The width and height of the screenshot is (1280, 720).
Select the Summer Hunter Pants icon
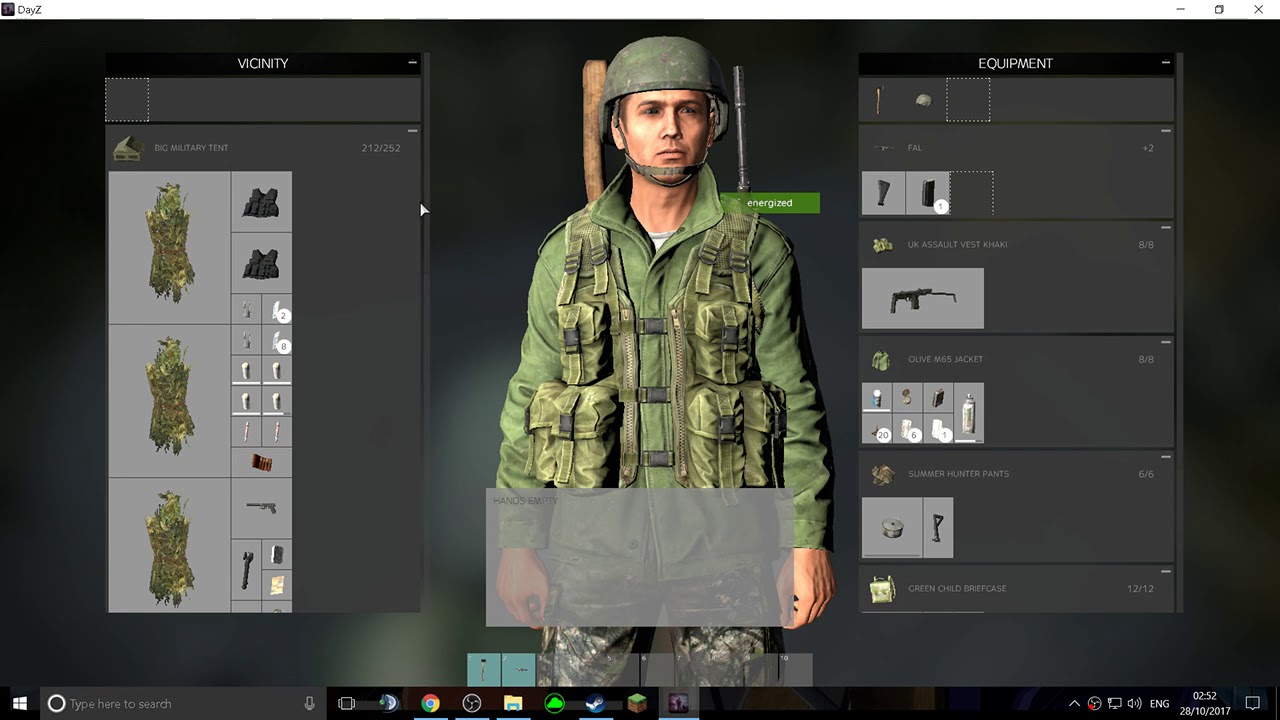883,474
